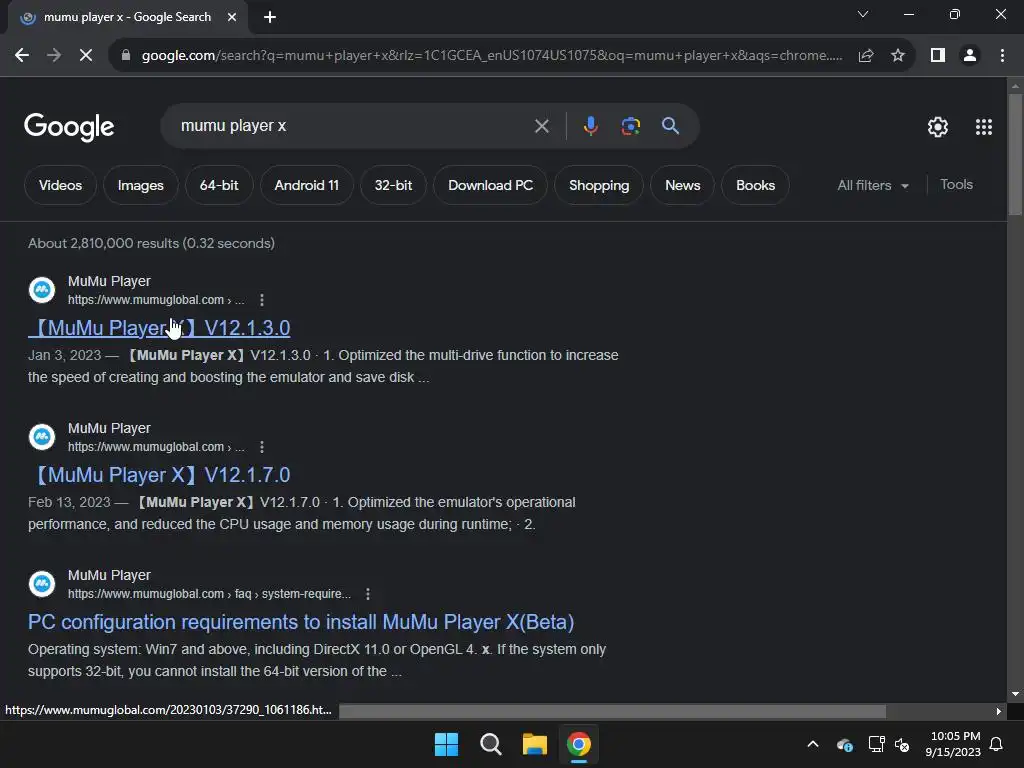This screenshot has height=768, width=1024.
Task: Stop page loading with X button
Action: pos(86,56)
